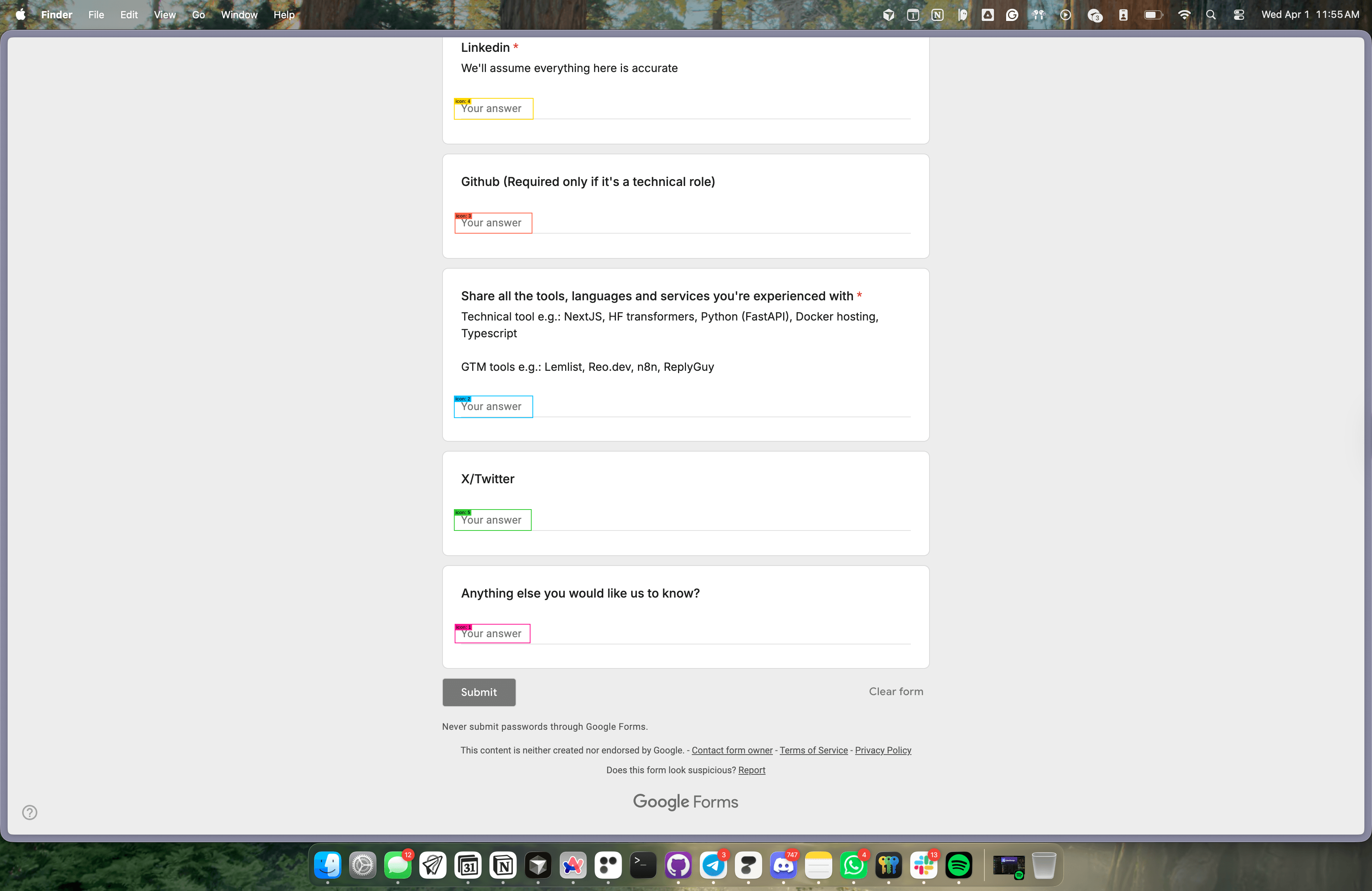This screenshot has height=891, width=1372.
Task: Open the help question mark icon
Action: 29,812
